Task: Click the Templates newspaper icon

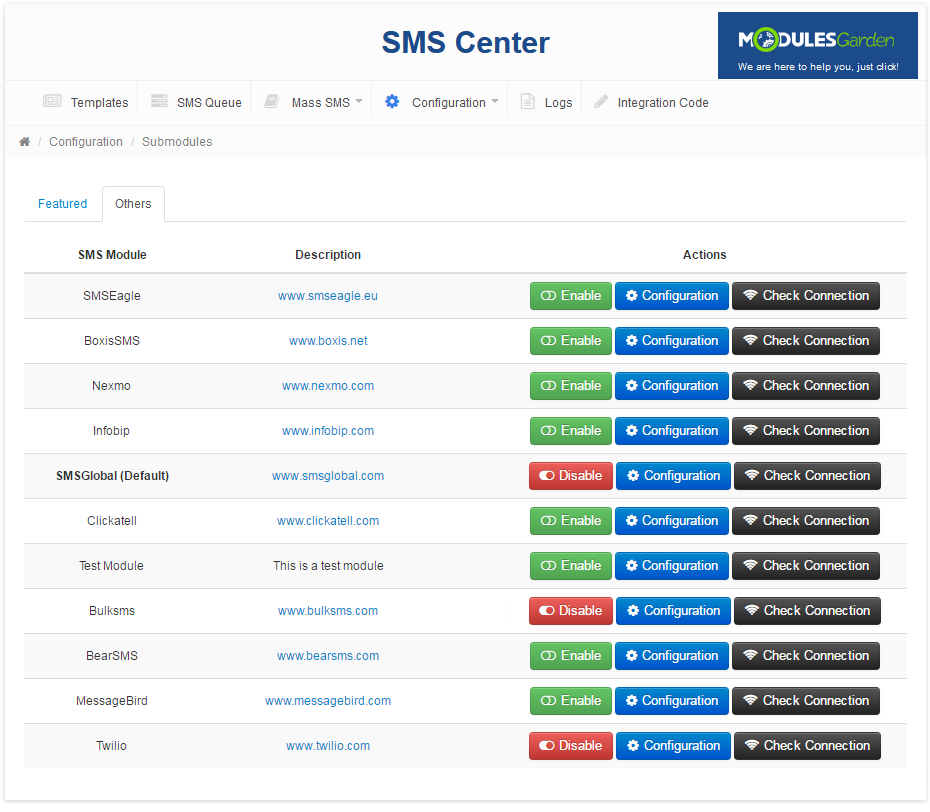Action: (52, 101)
